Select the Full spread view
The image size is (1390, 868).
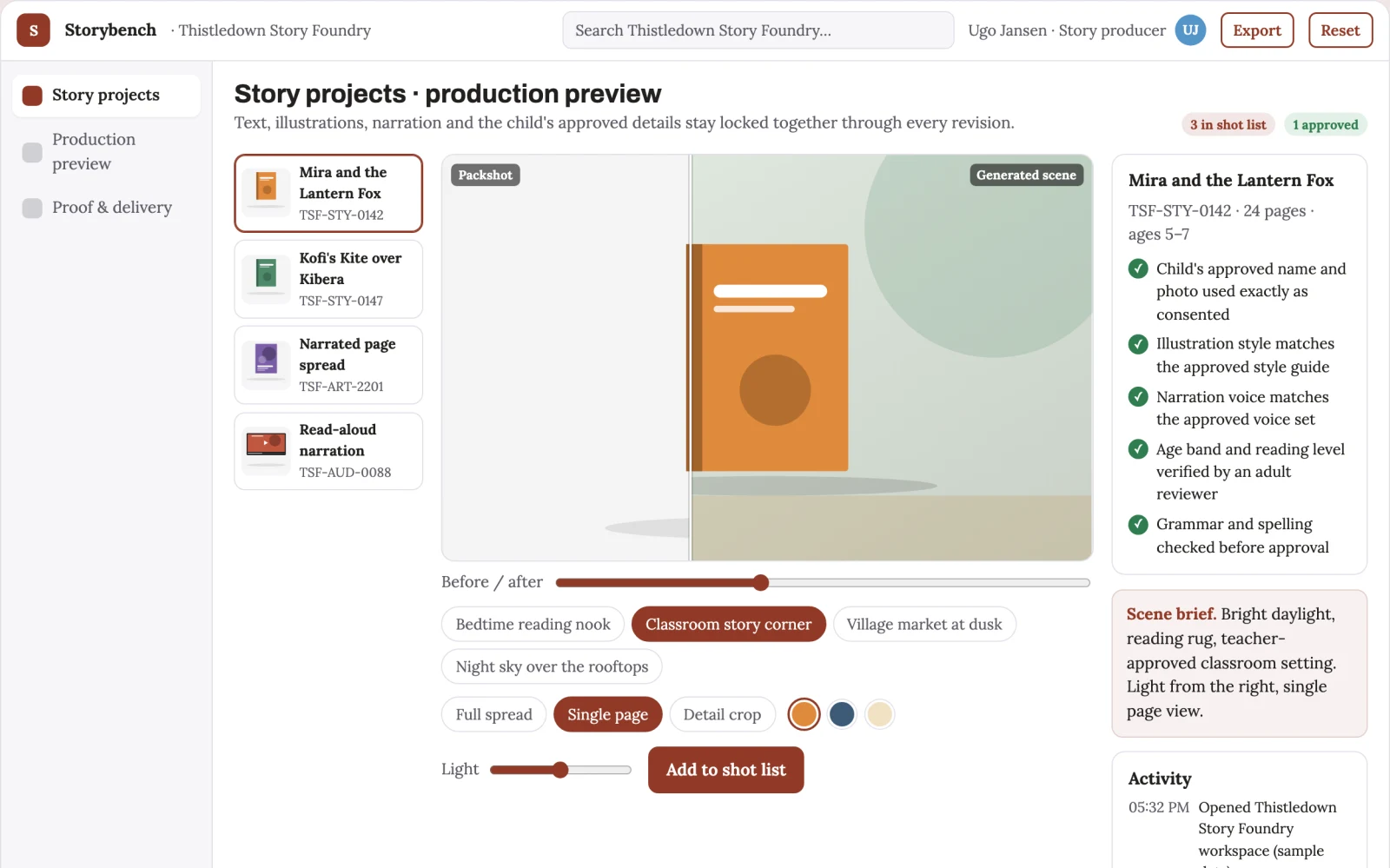pyautogui.click(x=493, y=714)
